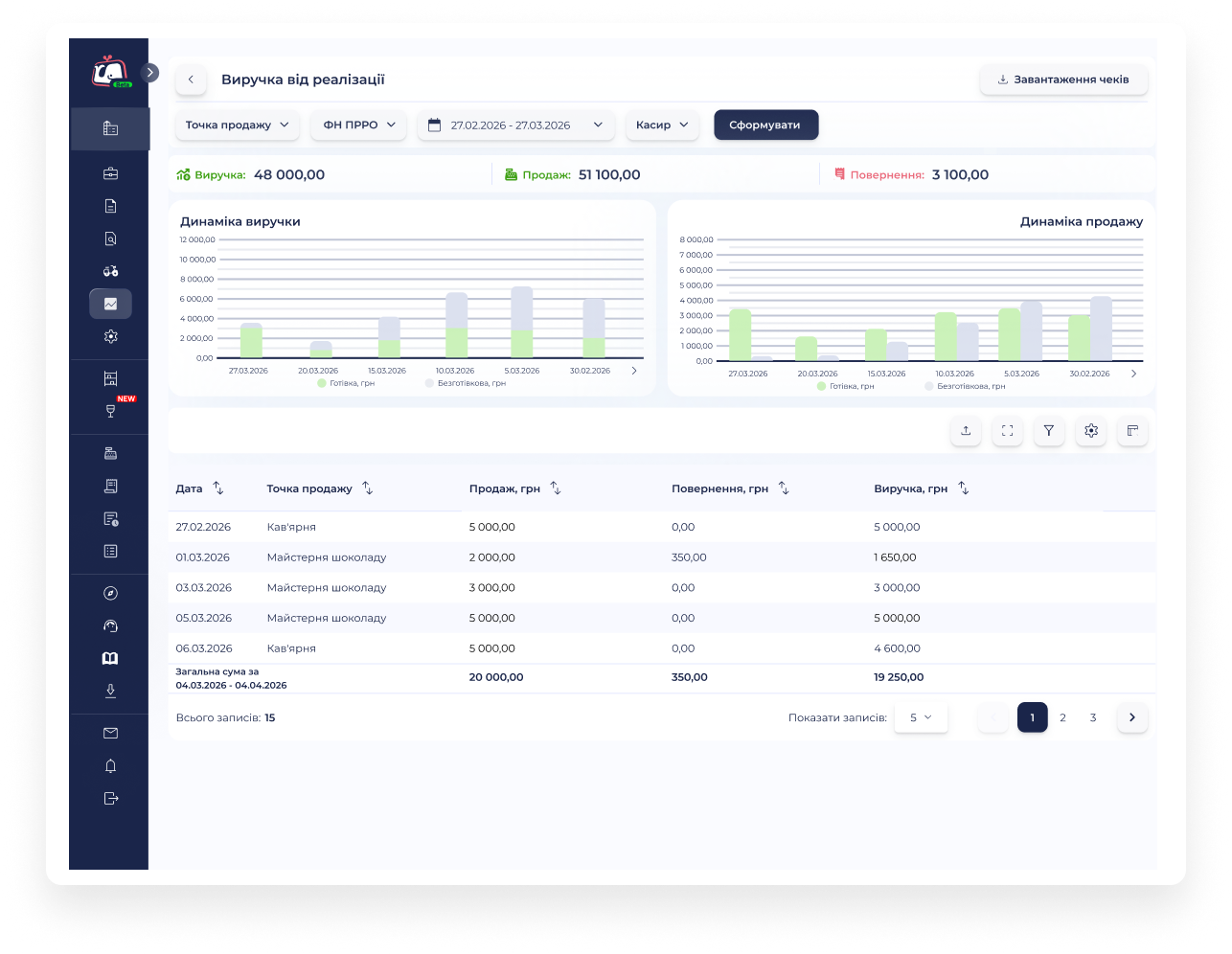Open the Касир dropdown
Viewport: 1232px width, 954px height.
[x=662, y=125]
